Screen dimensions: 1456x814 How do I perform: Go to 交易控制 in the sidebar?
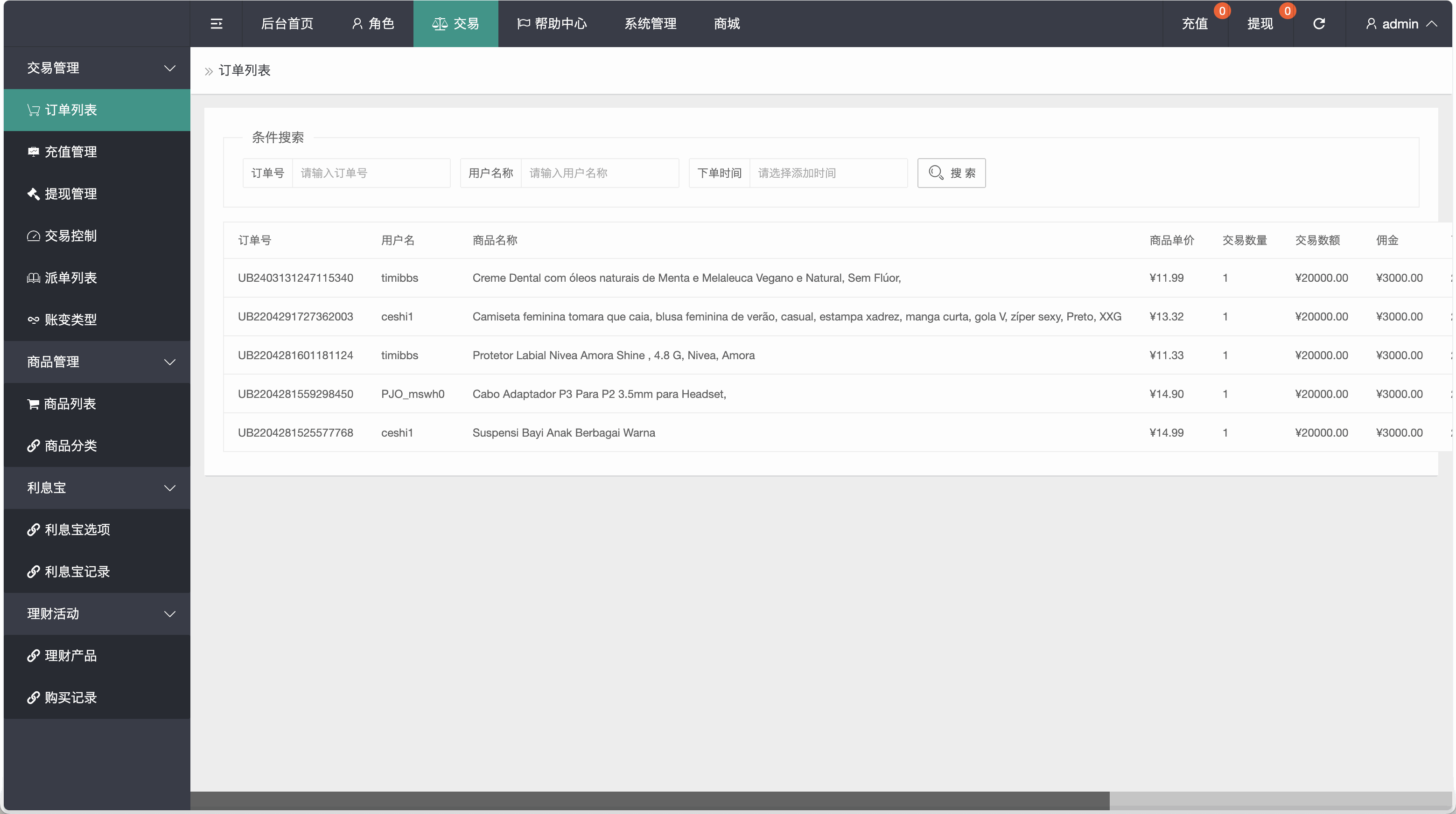70,236
